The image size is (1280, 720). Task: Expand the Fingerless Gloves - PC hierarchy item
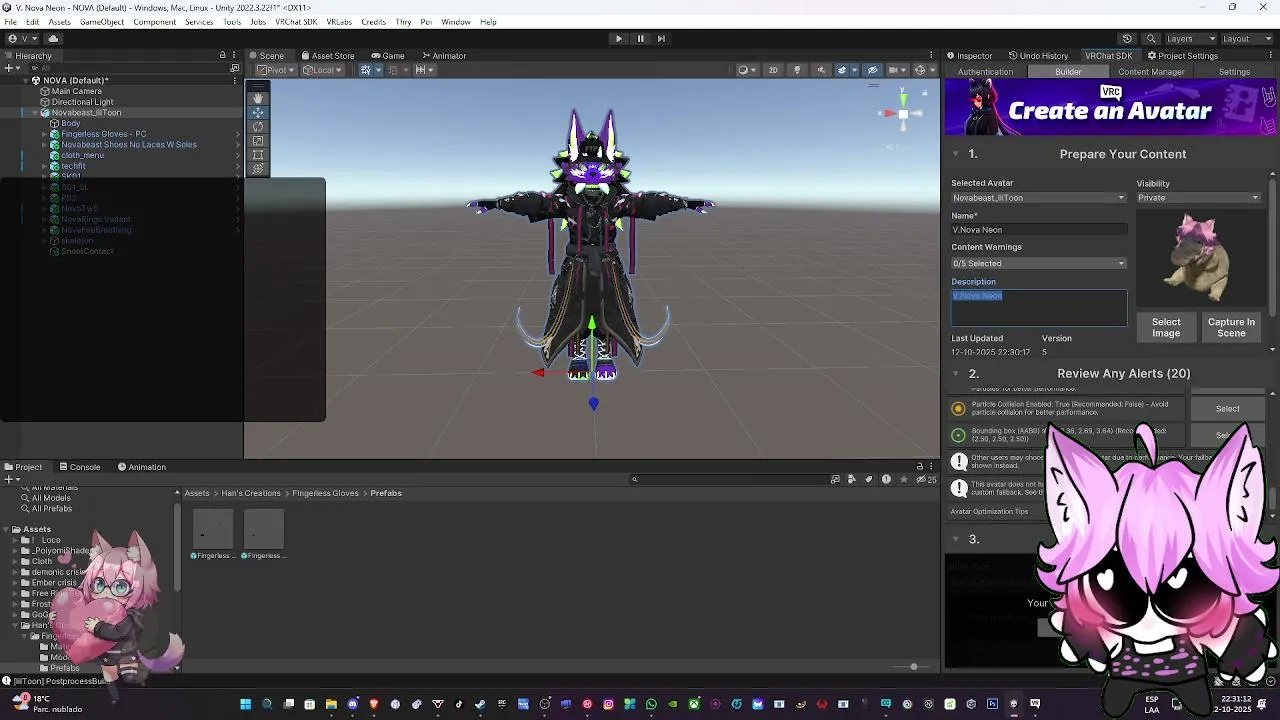[45, 134]
